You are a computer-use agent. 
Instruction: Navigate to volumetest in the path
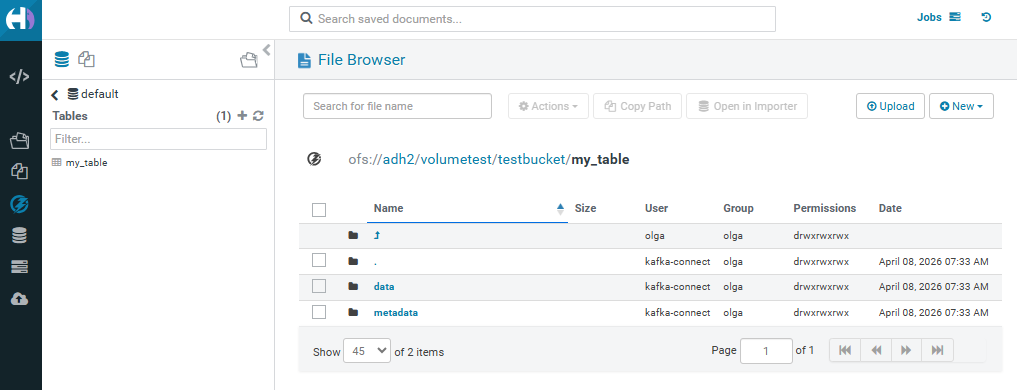click(456, 159)
